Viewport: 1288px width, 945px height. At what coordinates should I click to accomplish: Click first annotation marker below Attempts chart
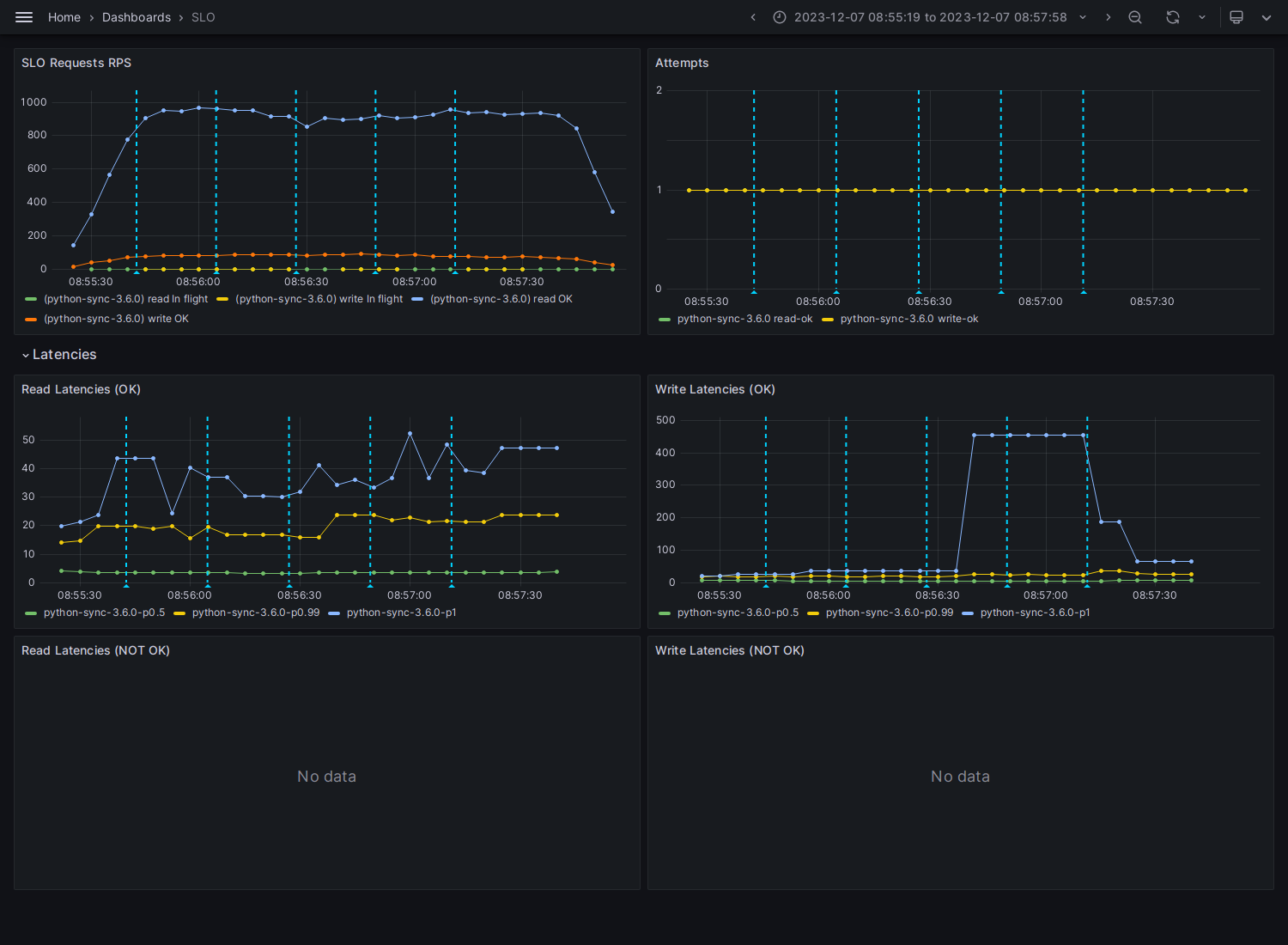[x=754, y=292]
